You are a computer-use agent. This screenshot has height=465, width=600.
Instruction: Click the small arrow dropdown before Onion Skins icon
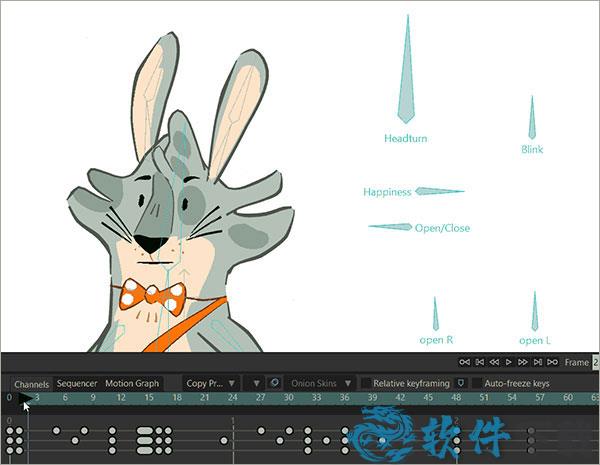257,383
